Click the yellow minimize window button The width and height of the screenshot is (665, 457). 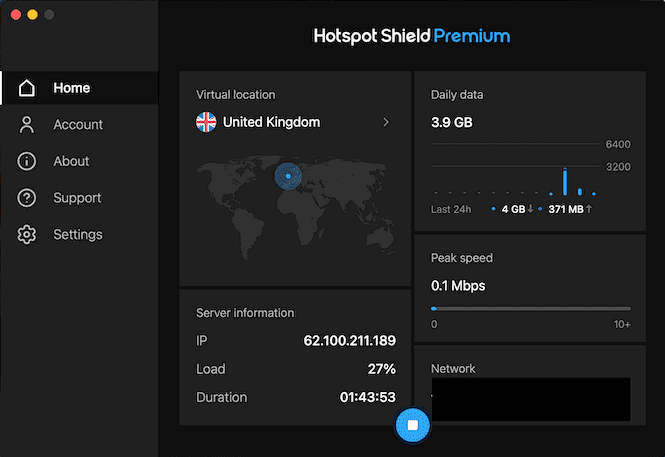click(32, 15)
